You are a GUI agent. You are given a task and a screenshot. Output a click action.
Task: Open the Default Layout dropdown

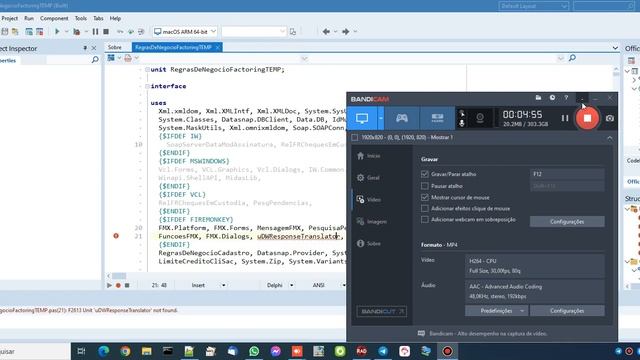coord(533,6)
